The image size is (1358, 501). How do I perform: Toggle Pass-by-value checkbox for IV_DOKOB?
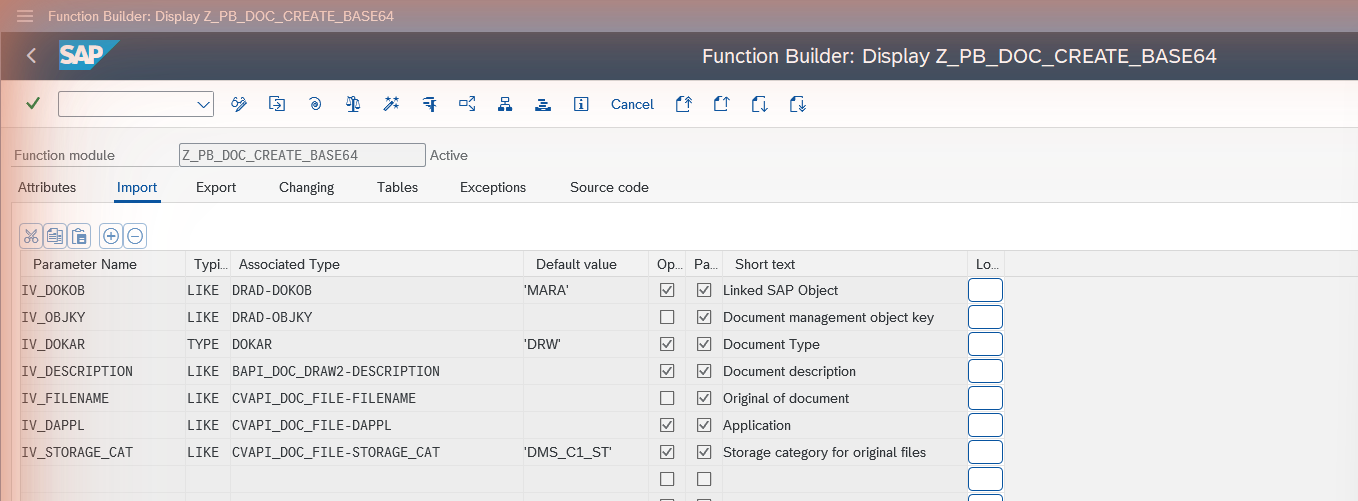tap(704, 290)
